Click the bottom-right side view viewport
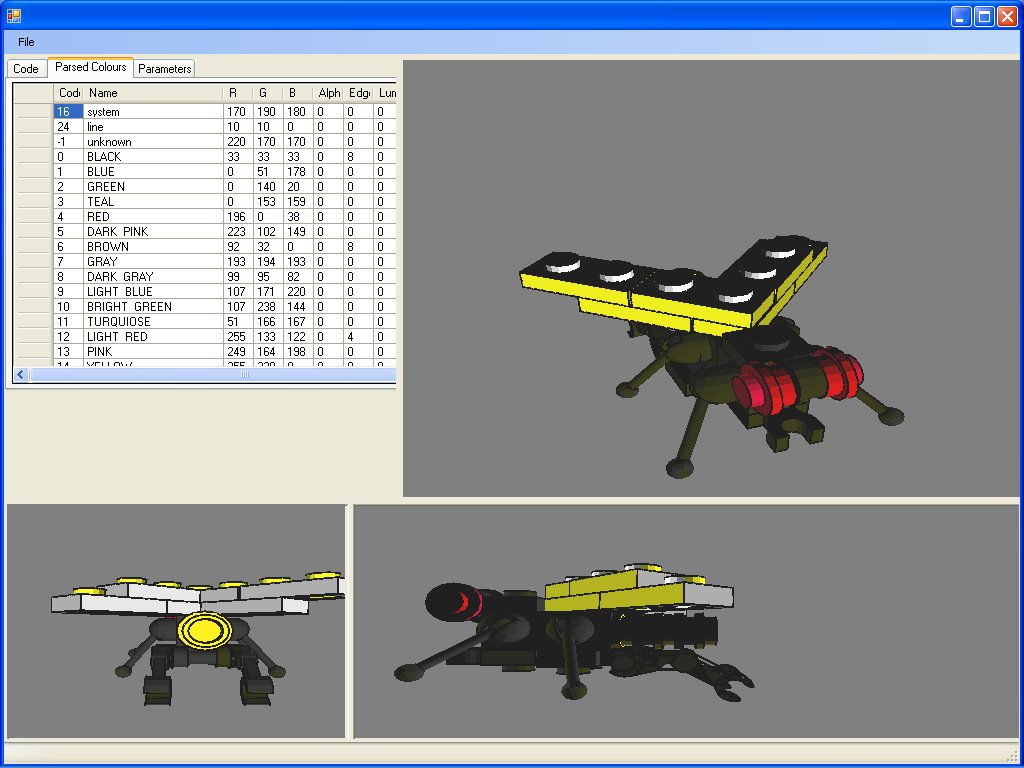This screenshot has height=768, width=1024. (686, 621)
